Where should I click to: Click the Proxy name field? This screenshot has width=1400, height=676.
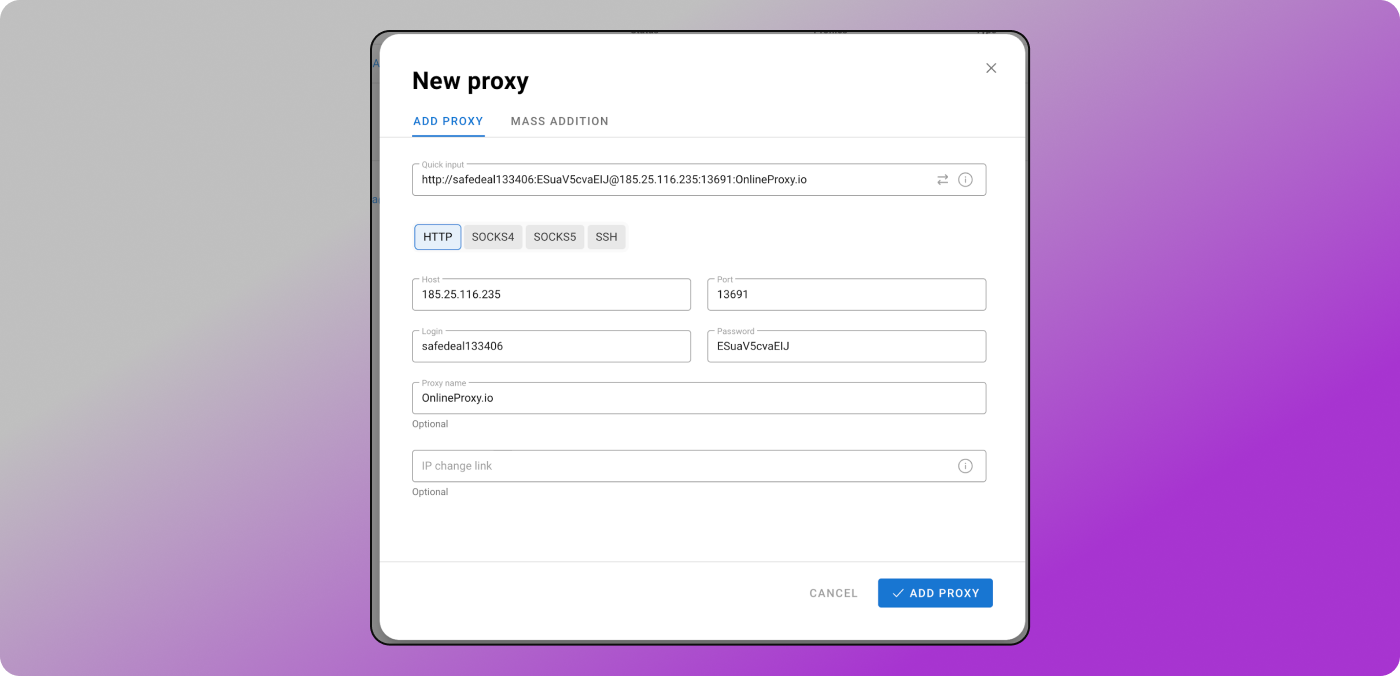[x=699, y=398]
